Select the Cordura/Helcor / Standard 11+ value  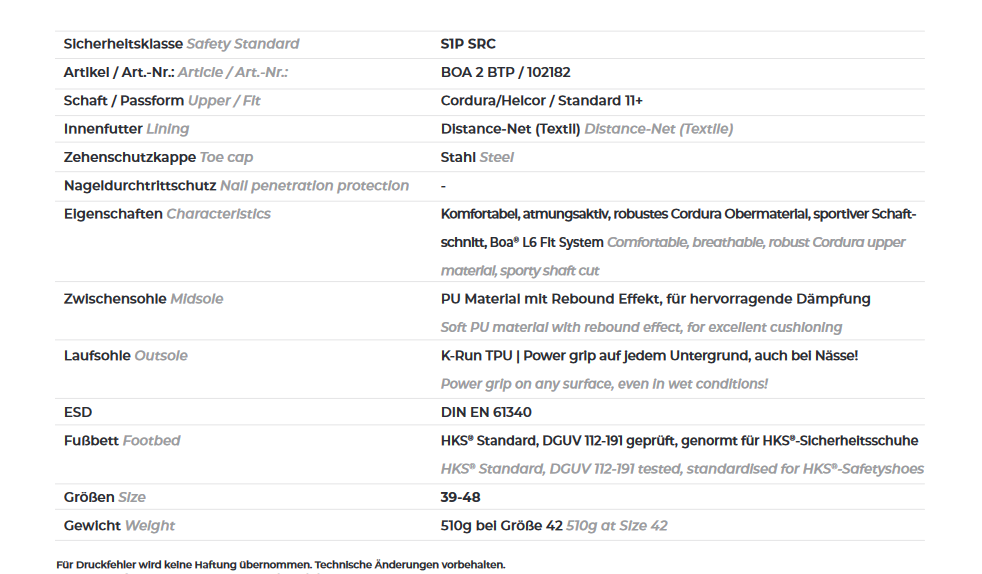[x=541, y=101]
